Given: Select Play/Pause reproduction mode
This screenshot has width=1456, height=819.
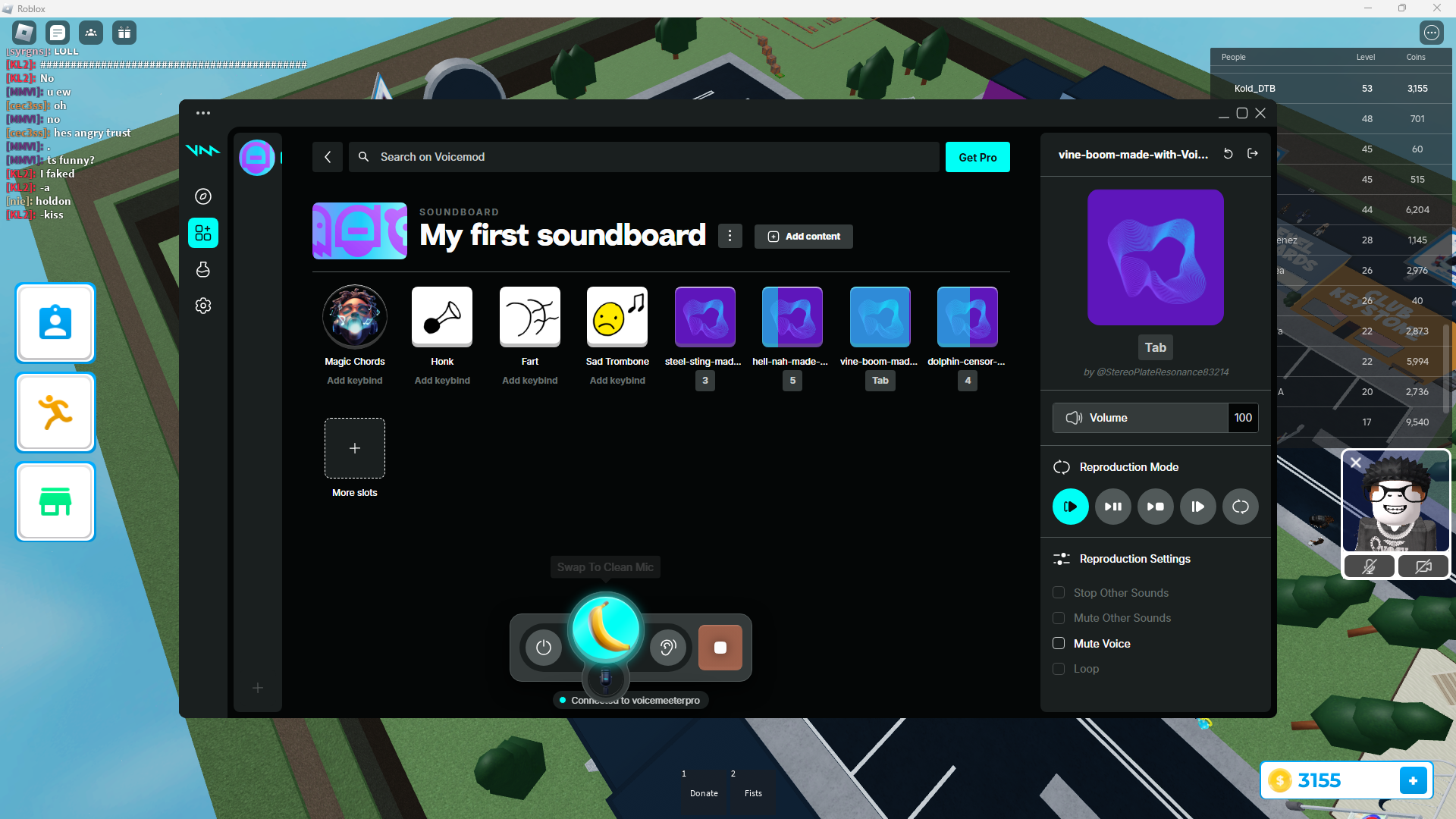Looking at the screenshot, I should pyautogui.click(x=1113, y=507).
